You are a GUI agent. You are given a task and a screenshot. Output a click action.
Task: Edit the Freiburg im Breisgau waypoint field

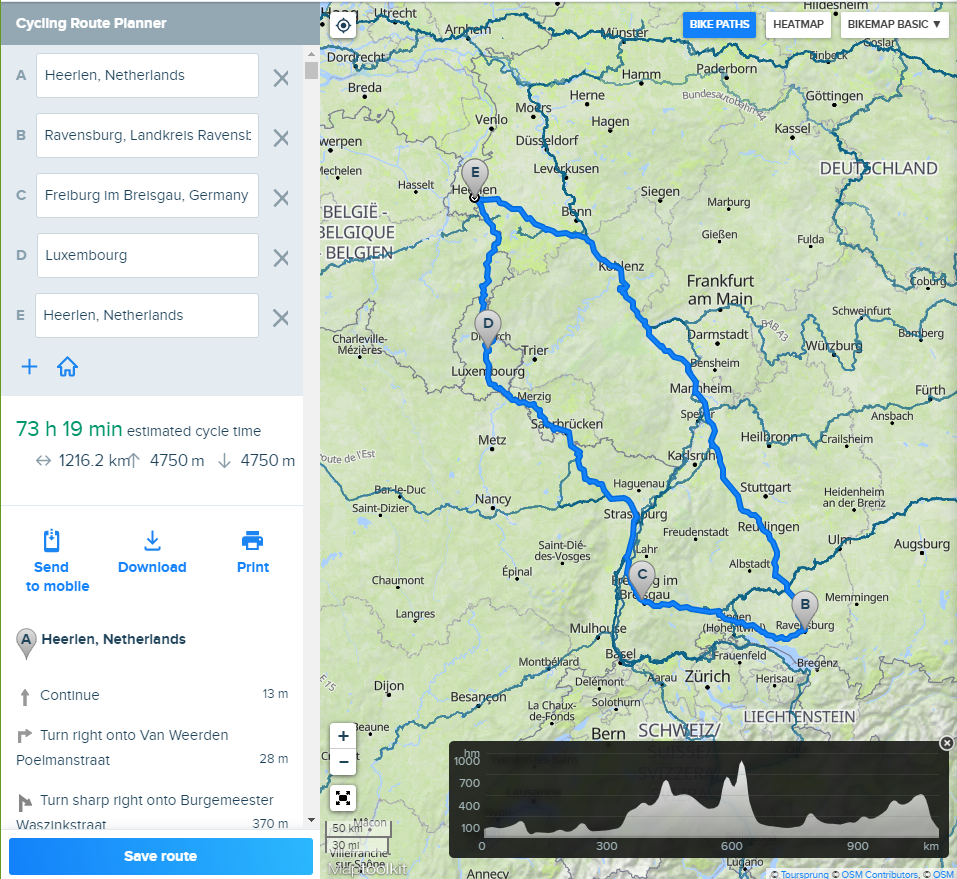(147, 195)
